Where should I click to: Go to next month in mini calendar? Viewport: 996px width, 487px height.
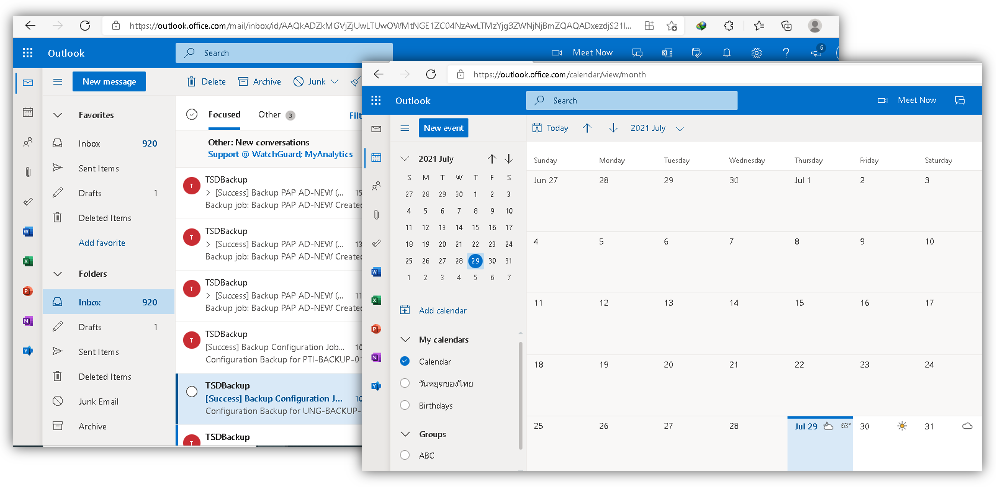(509, 159)
